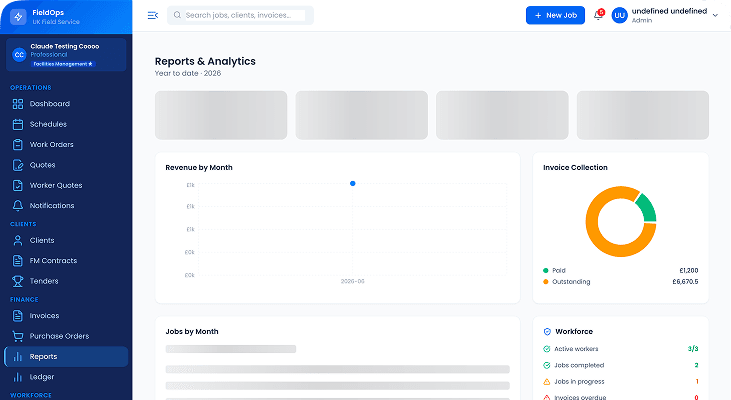Click the Outstanding orange legend dot
Viewport: 731px width, 400px height.
click(x=545, y=282)
